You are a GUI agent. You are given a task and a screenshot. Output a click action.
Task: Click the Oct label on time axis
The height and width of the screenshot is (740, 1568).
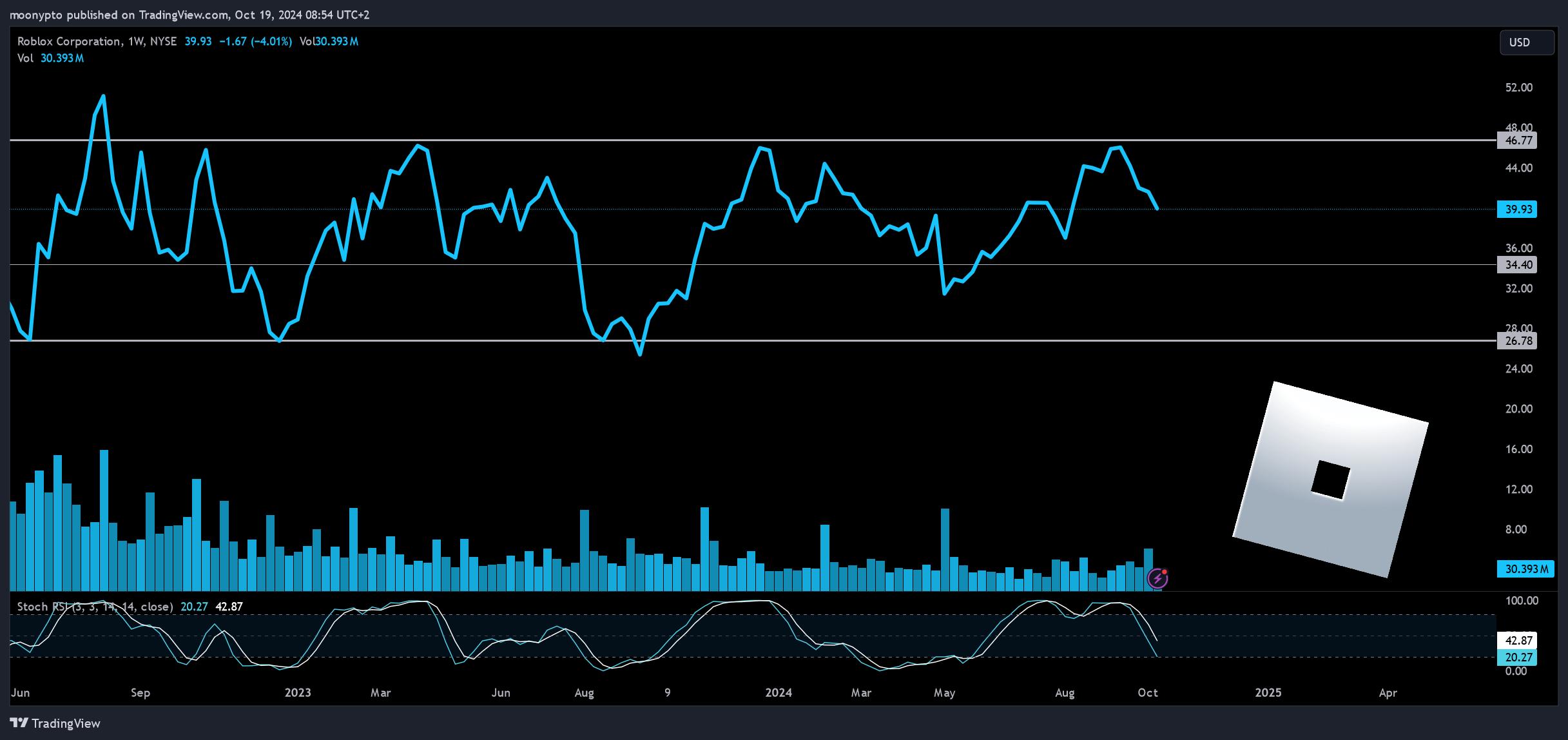[x=1148, y=693]
